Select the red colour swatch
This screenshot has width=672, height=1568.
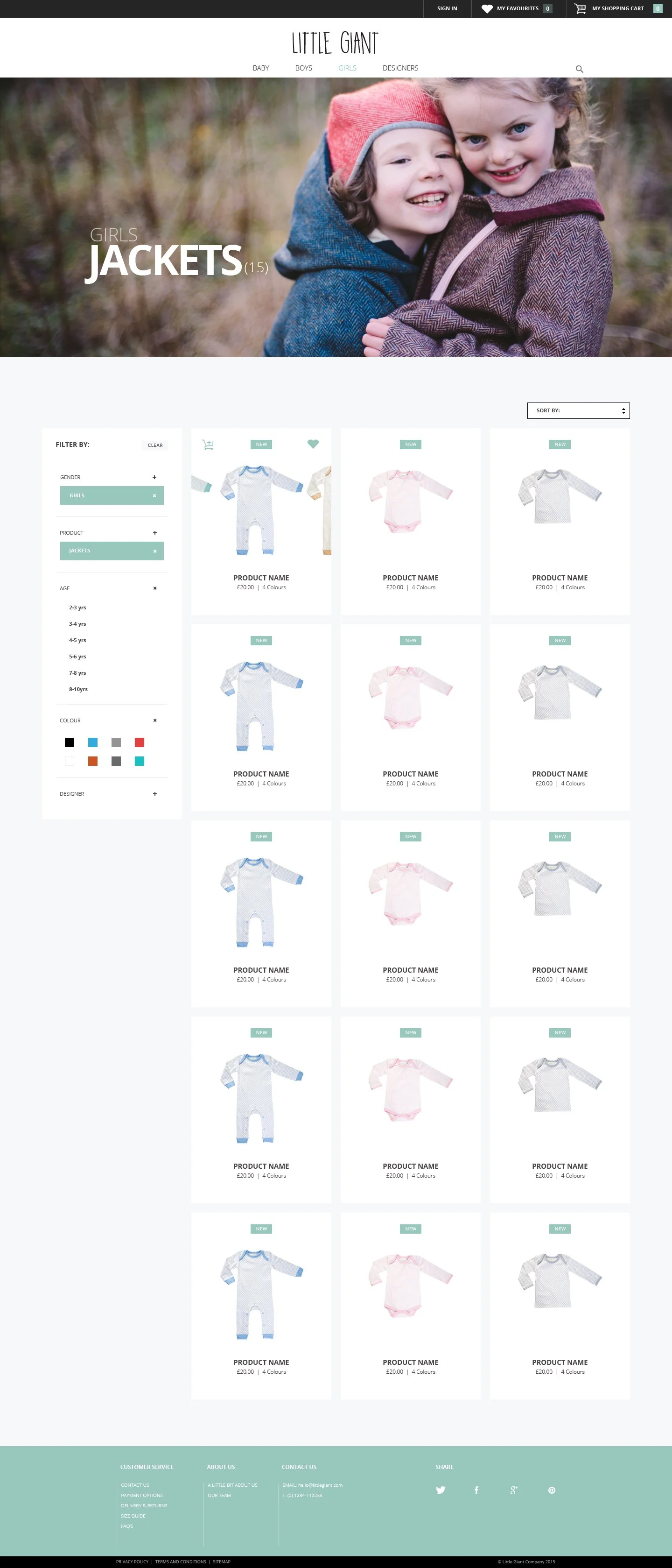tap(139, 742)
